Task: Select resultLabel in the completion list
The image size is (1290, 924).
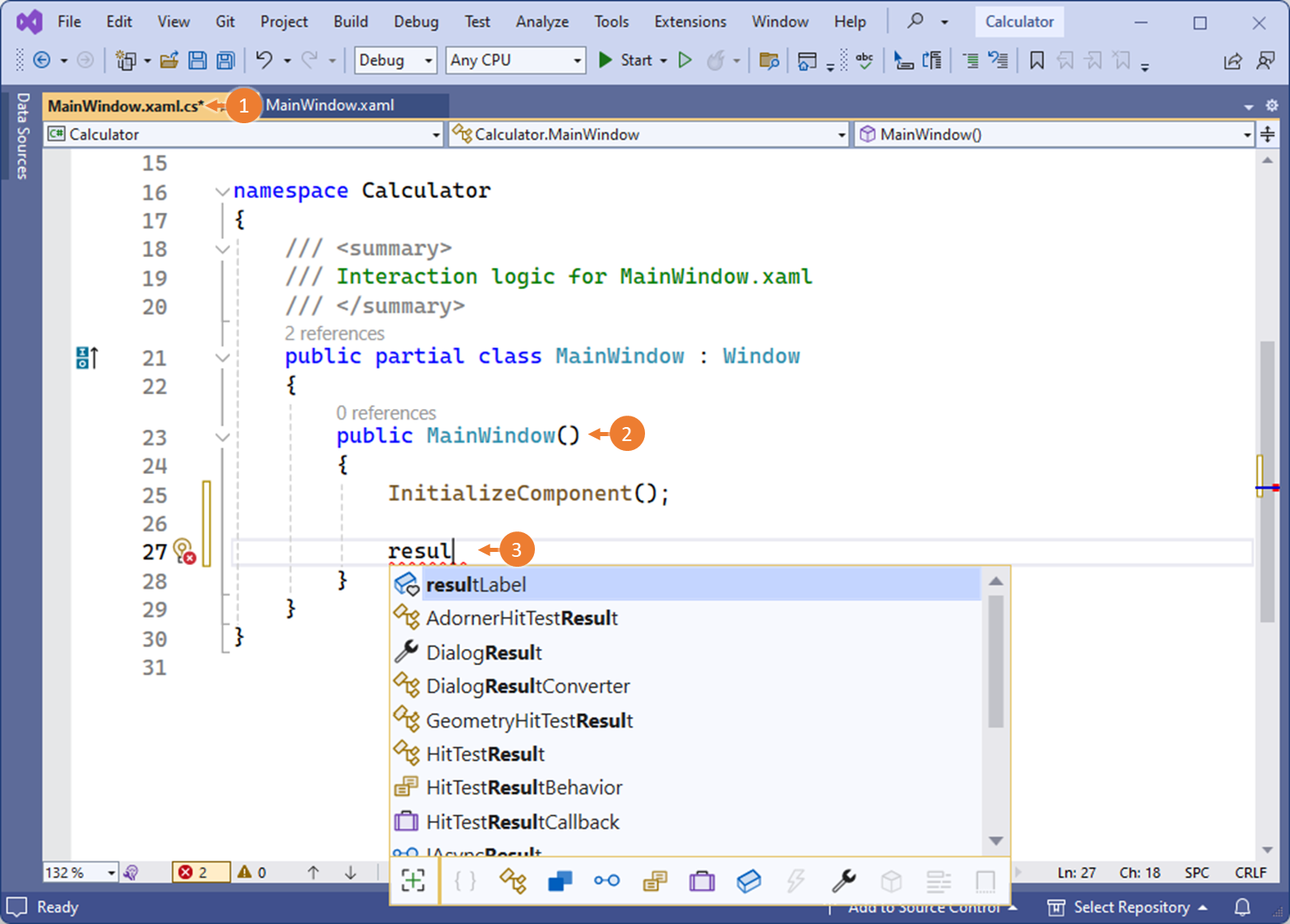Action: (685, 584)
